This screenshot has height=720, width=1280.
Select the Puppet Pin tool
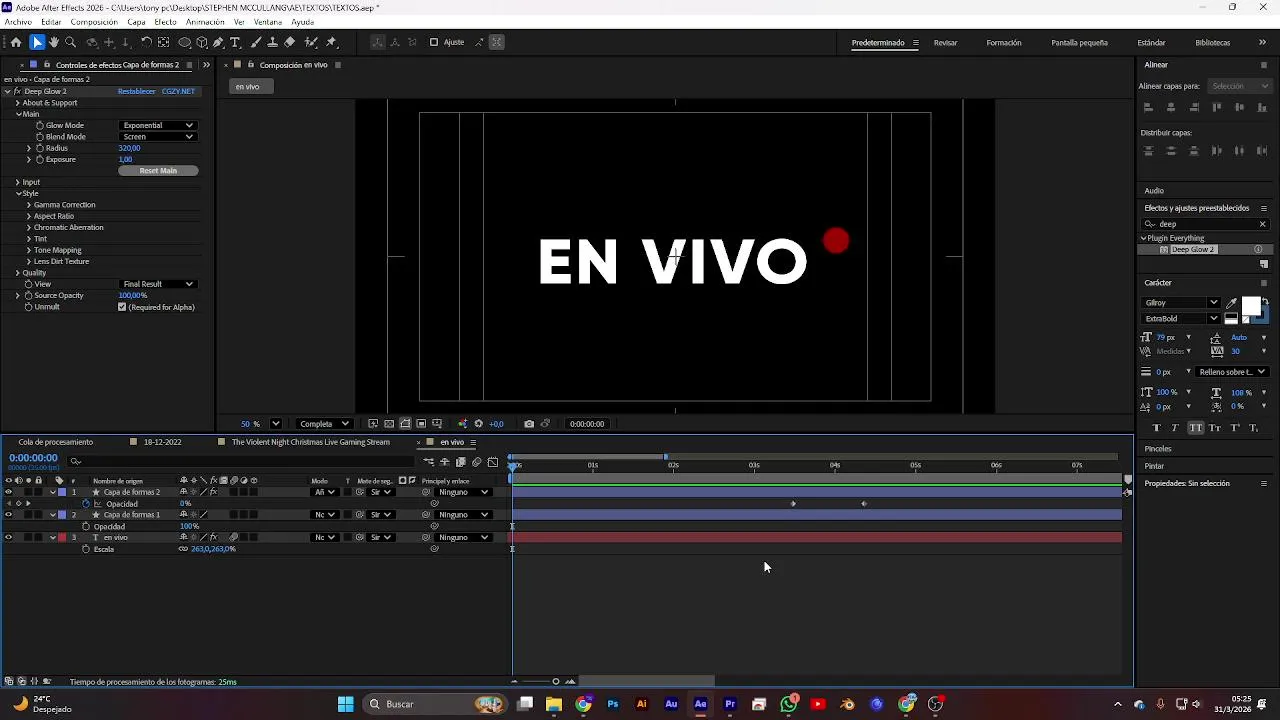pyautogui.click(x=331, y=42)
